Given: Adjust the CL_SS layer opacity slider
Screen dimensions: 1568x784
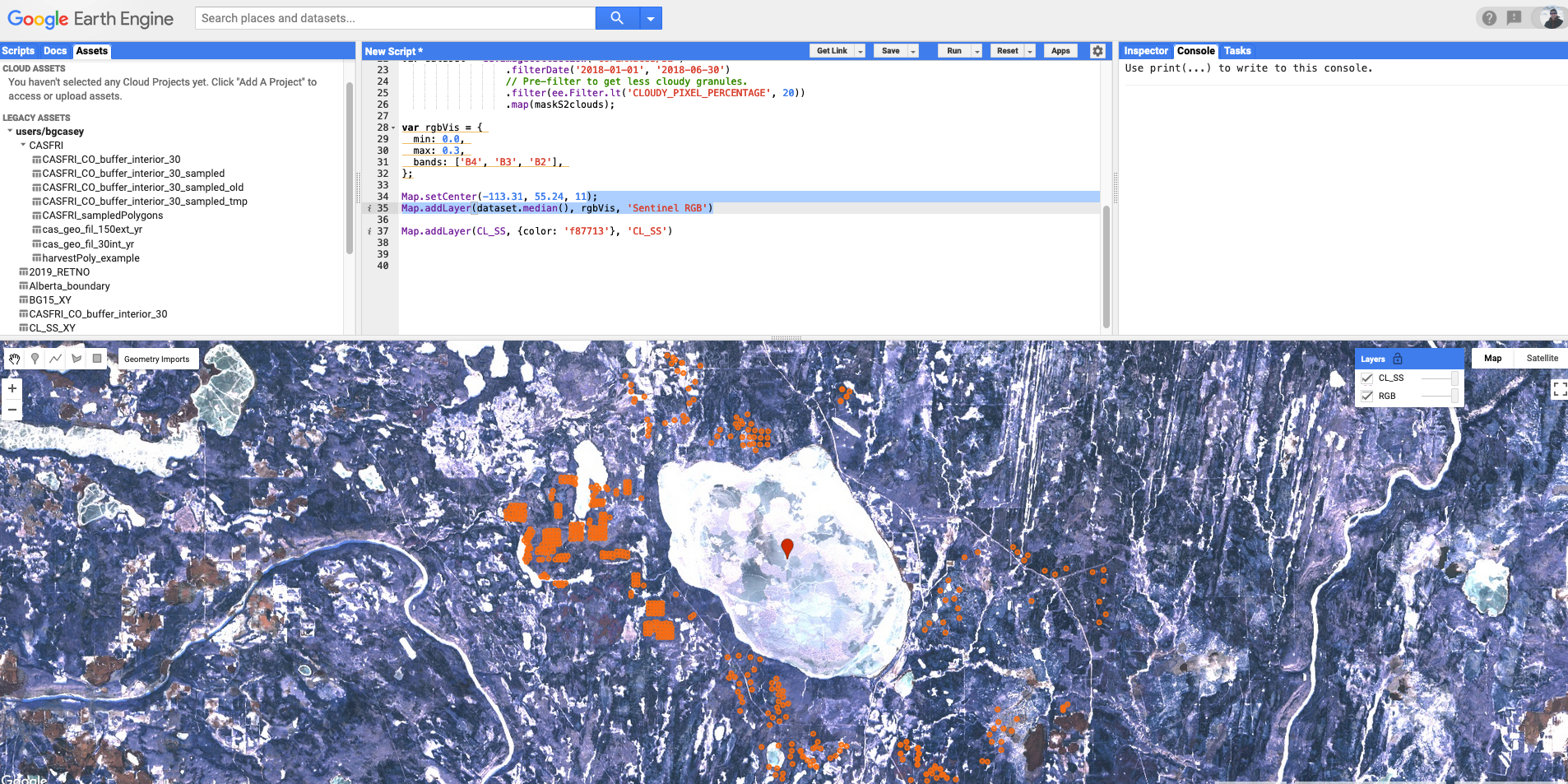Looking at the screenshot, I should (x=1454, y=378).
